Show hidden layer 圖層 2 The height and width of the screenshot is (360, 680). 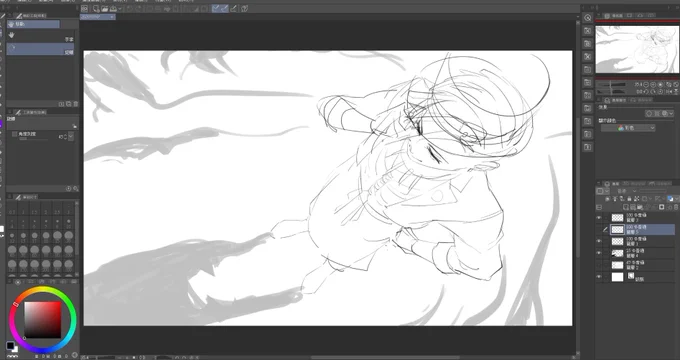pyautogui.click(x=599, y=265)
